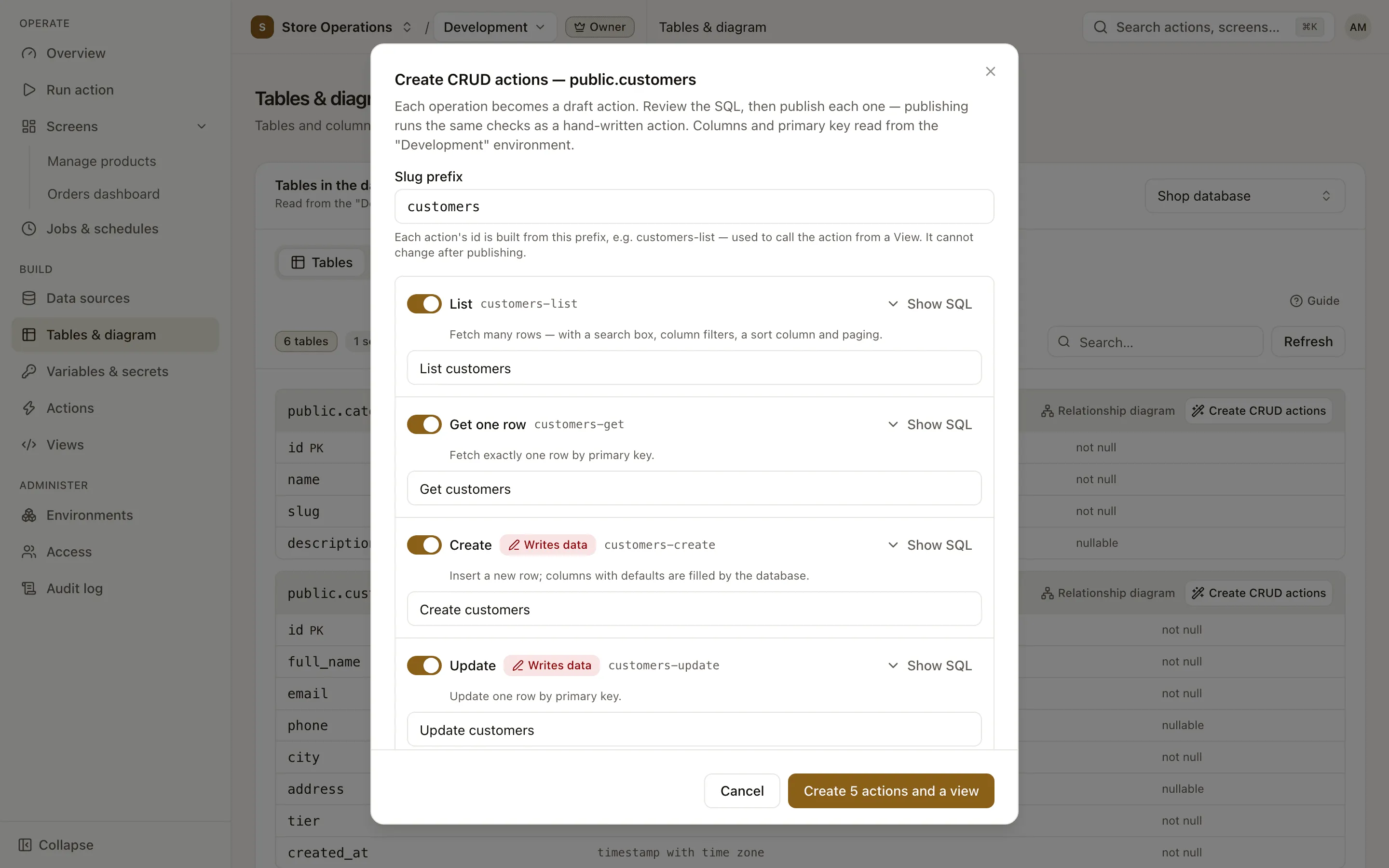The width and height of the screenshot is (1389, 868).
Task: Click the Jobs & schedules clock icon
Action: point(29,229)
